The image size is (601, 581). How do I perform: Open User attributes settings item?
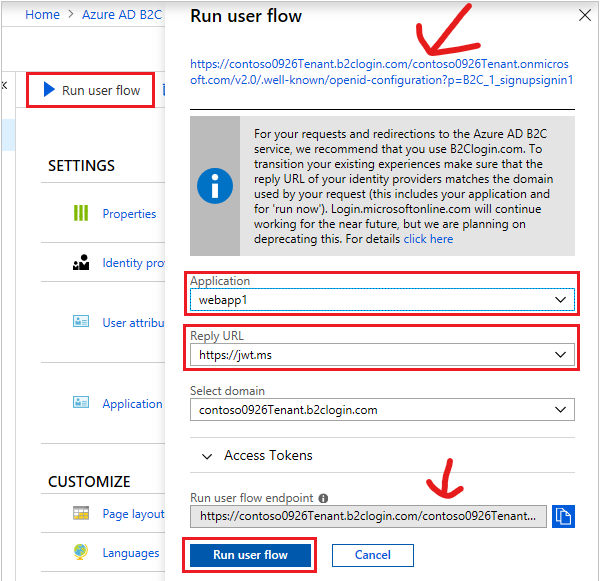tap(133, 323)
